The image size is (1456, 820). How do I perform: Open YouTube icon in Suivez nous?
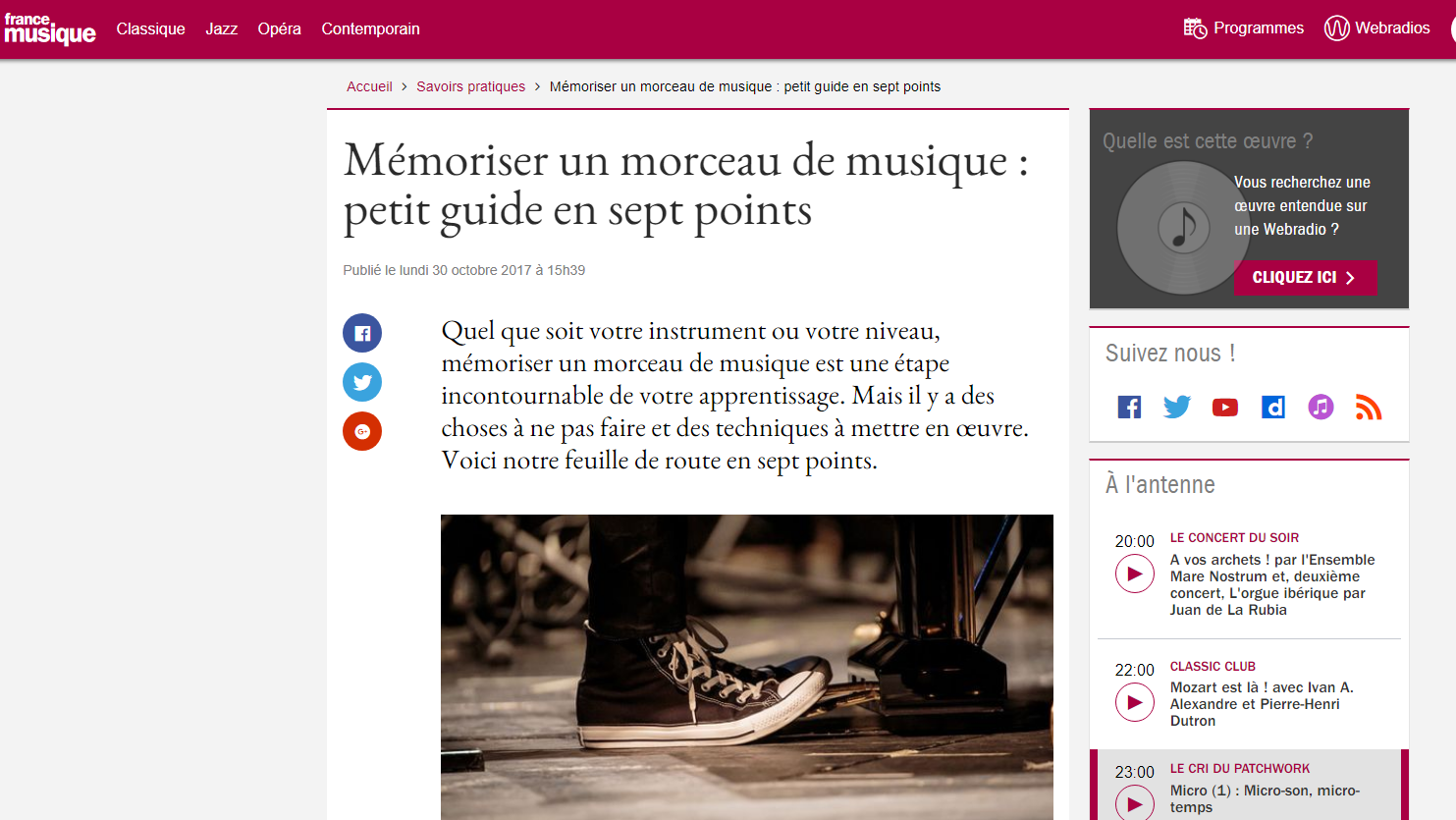[x=1225, y=407]
